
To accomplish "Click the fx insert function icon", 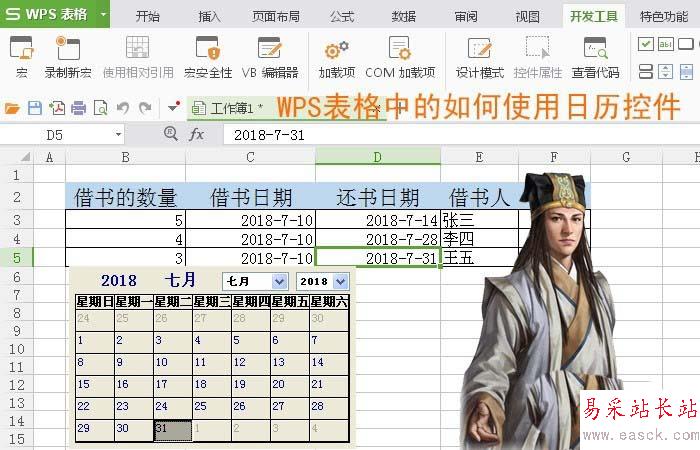I will pos(196,134).
